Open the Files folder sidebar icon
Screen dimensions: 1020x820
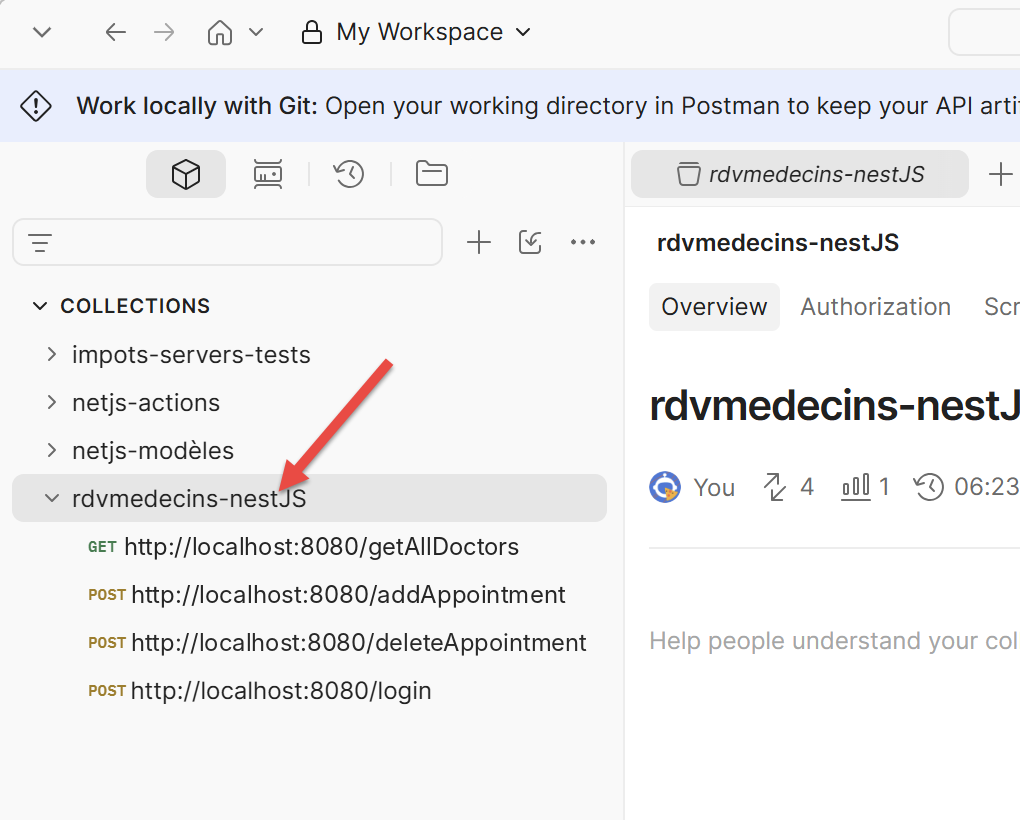tap(431, 174)
